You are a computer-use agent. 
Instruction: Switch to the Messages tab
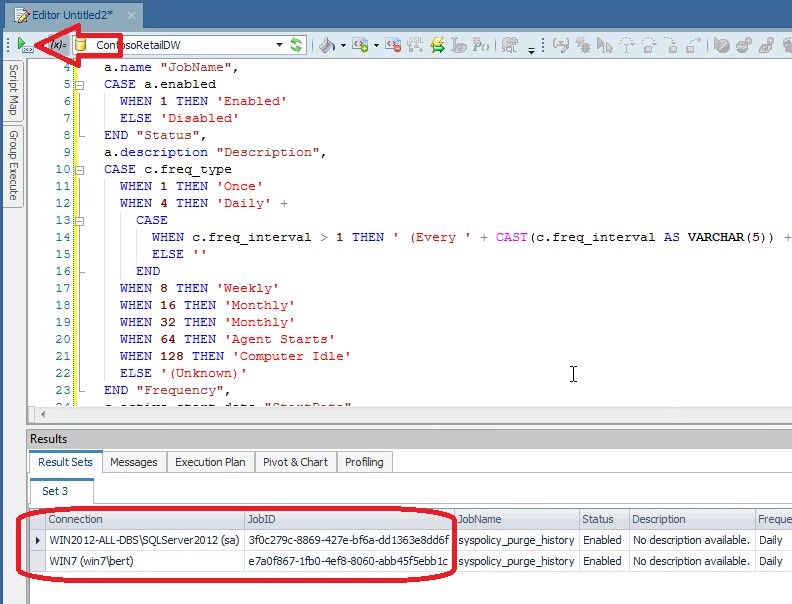pyautogui.click(x=134, y=462)
